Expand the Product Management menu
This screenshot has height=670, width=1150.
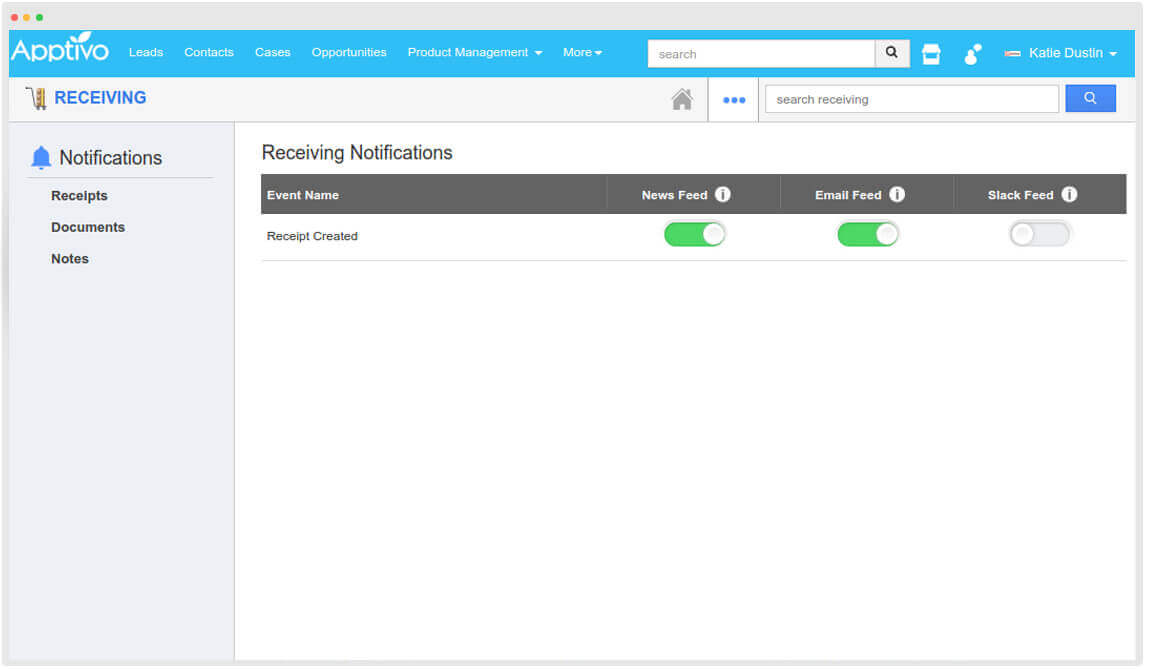click(x=473, y=52)
